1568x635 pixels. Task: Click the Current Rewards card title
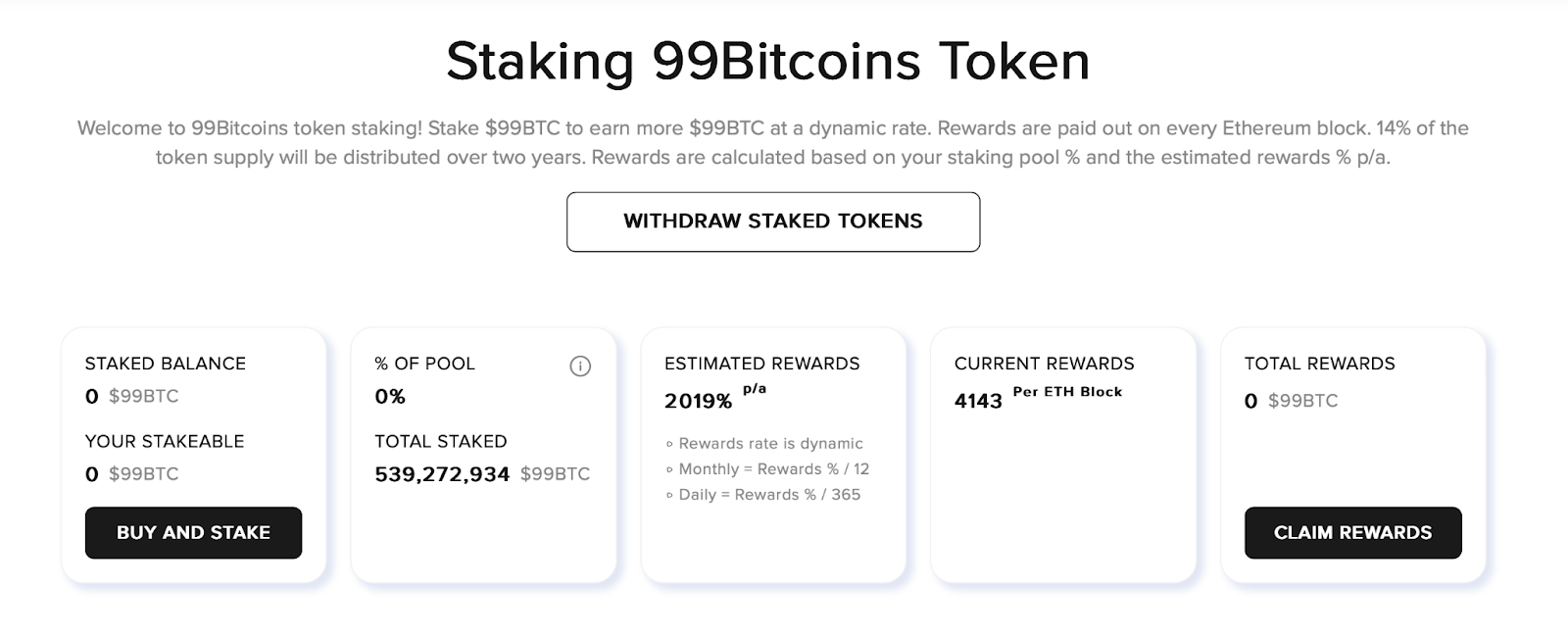1045,364
